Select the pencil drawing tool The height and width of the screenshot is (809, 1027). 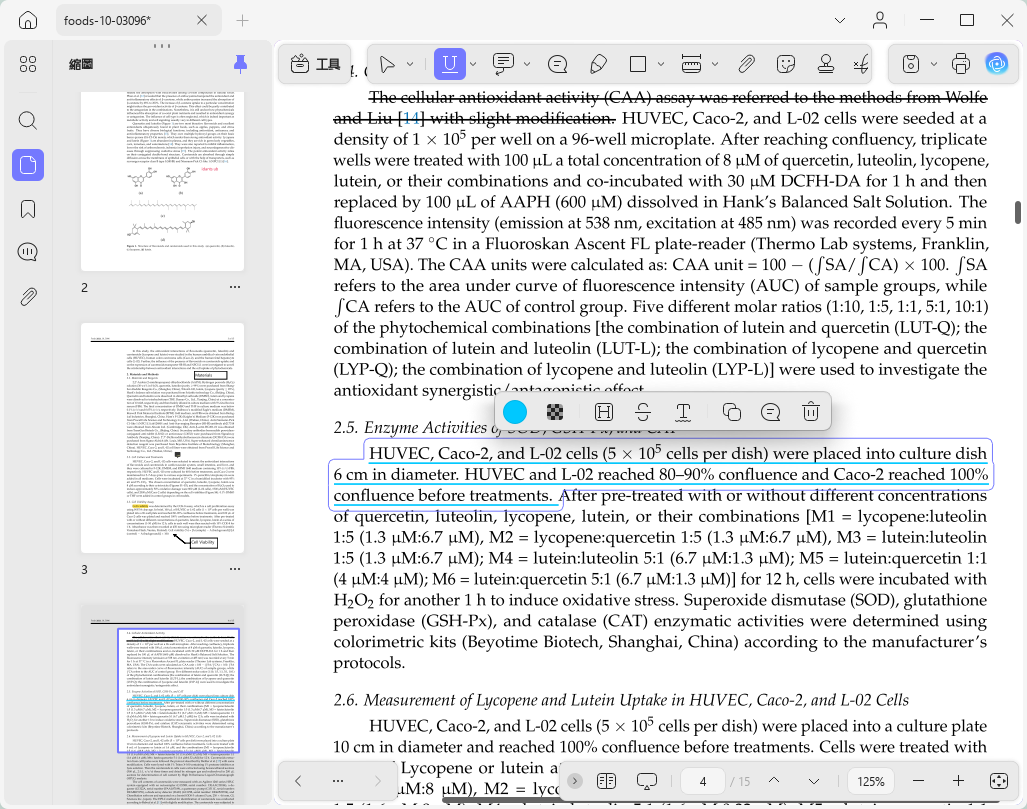click(598, 64)
